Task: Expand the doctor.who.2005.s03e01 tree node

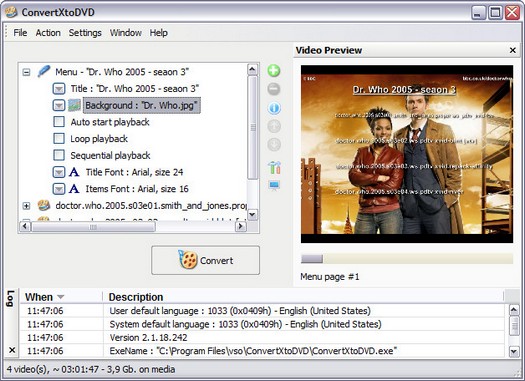Action: click(x=26, y=206)
